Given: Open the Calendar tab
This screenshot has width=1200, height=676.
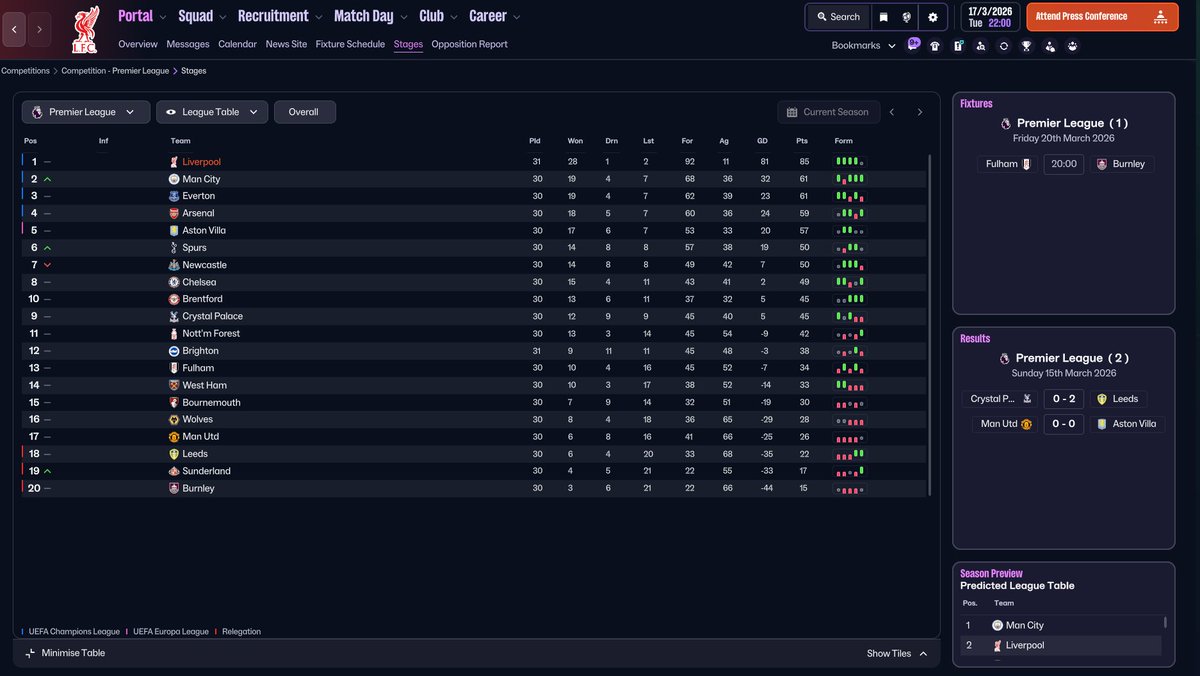Looking at the screenshot, I should coord(237,44).
